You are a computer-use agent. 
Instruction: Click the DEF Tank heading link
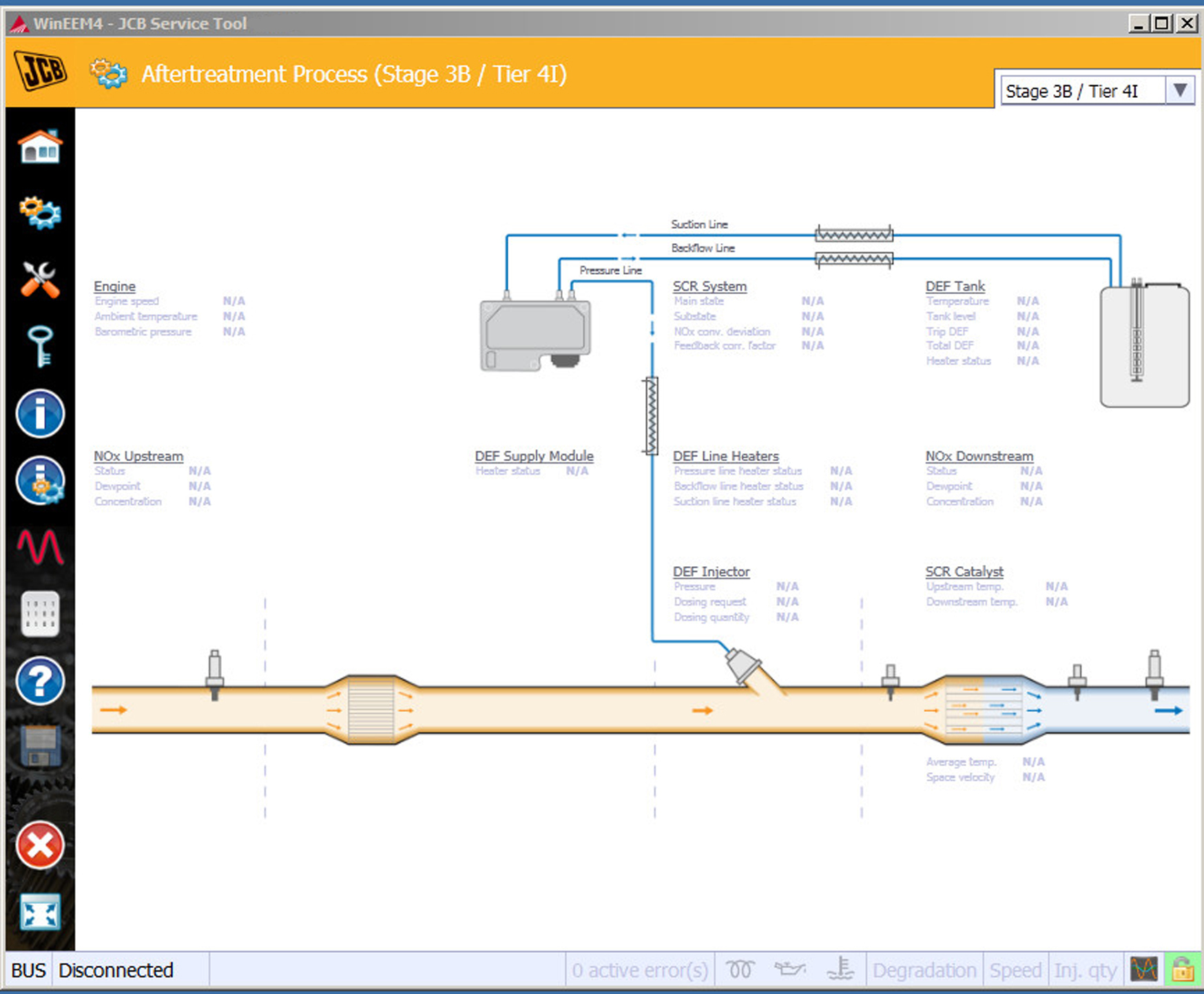[955, 286]
